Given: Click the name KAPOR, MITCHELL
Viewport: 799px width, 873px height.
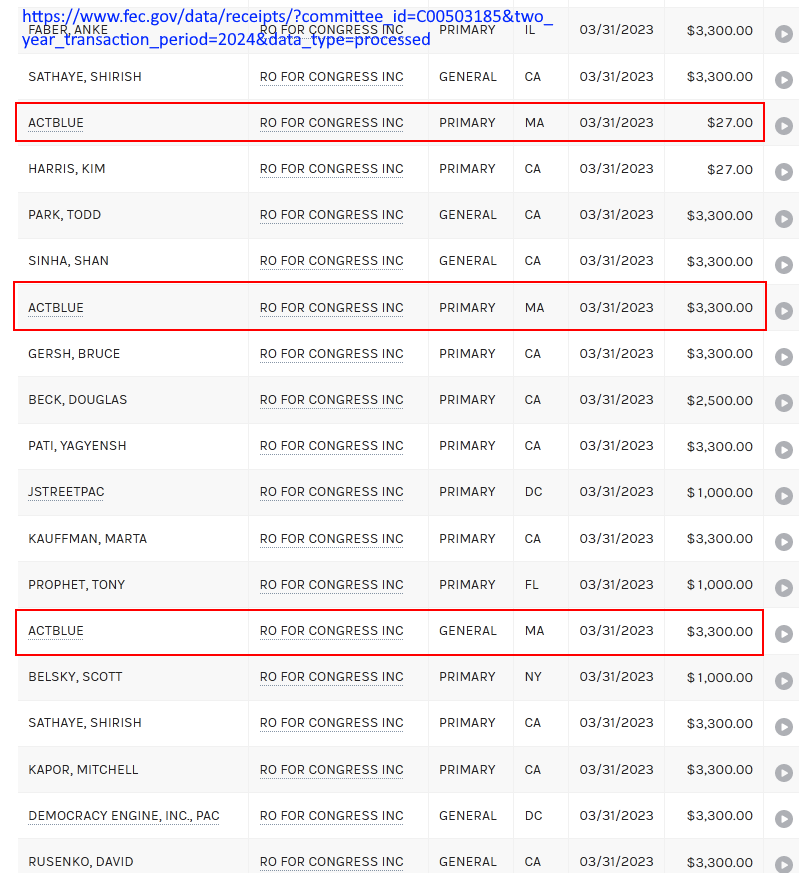Looking at the screenshot, I should [x=83, y=769].
